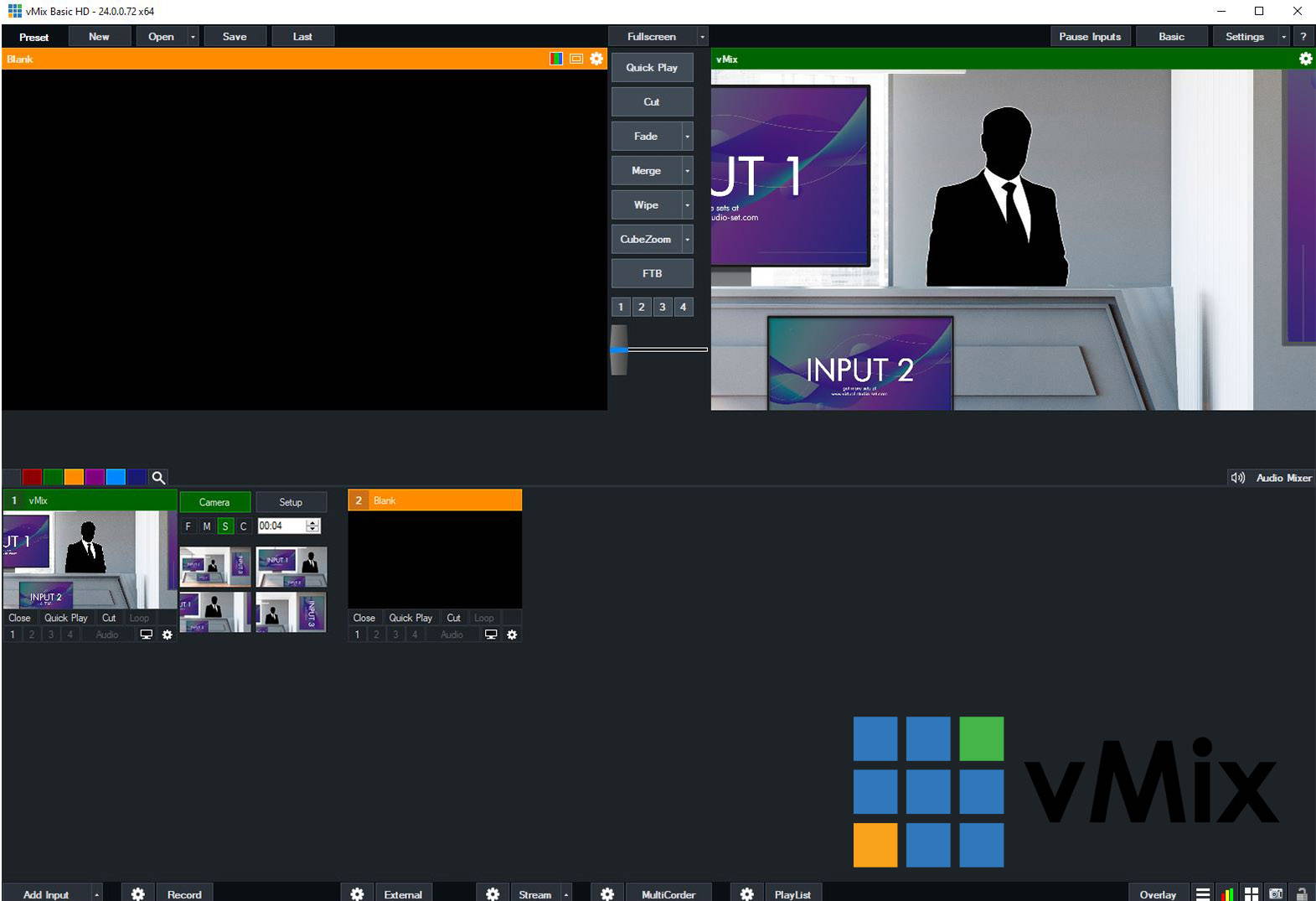Click the Record button
Screen dimensions: 1316x901
tap(184, 894)
